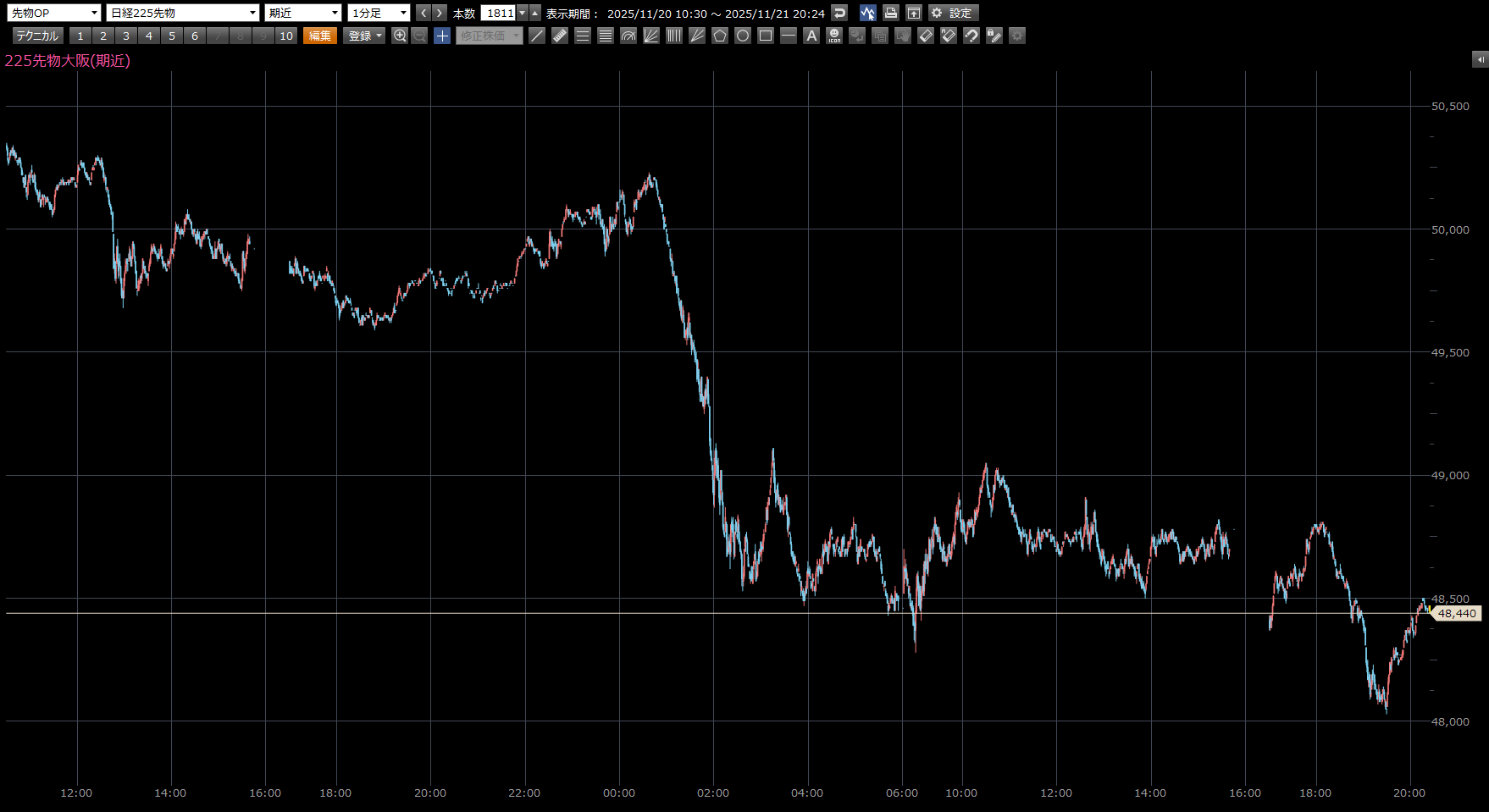The width and height of the screenshot is (1489, 812).
Task: Select the eraser tool icon
Action: click(926, 36)
